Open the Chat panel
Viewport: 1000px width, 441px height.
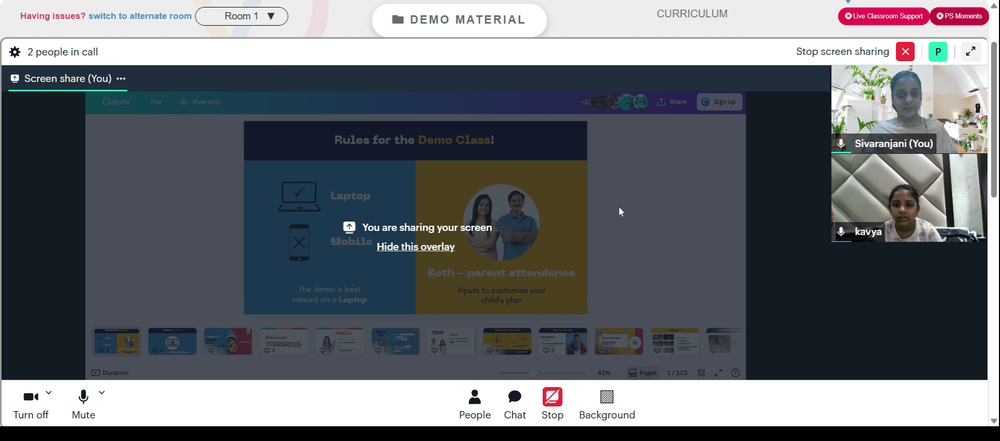click(515, 405)
